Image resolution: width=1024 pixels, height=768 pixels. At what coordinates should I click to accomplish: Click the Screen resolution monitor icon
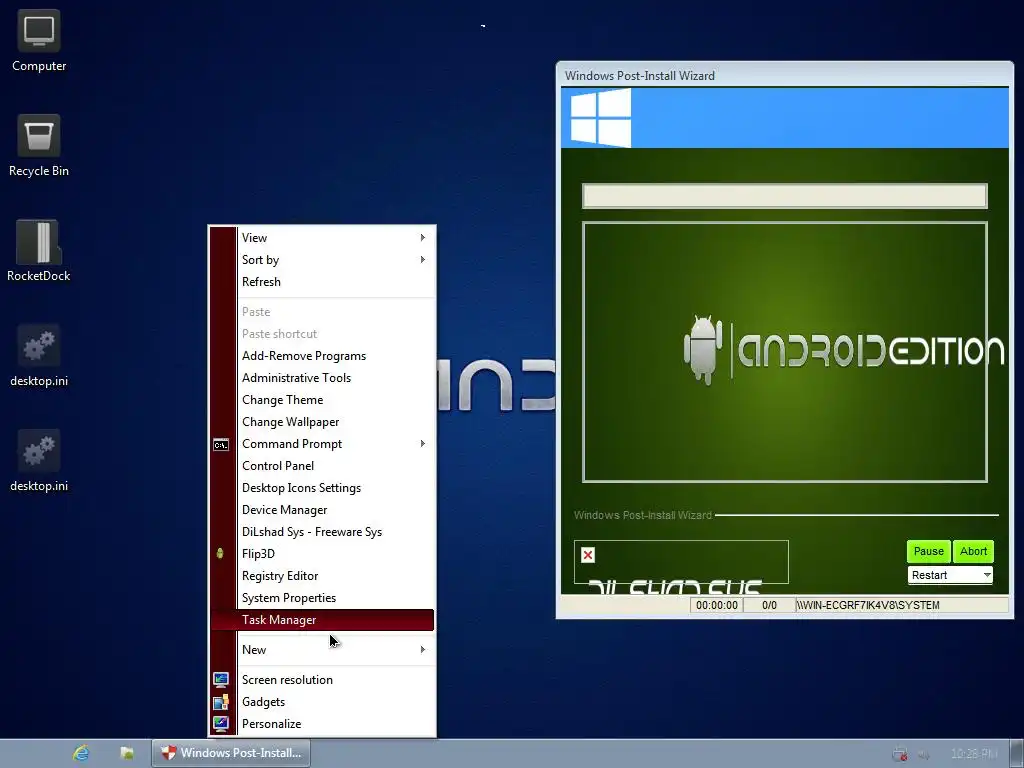[221, 680]
